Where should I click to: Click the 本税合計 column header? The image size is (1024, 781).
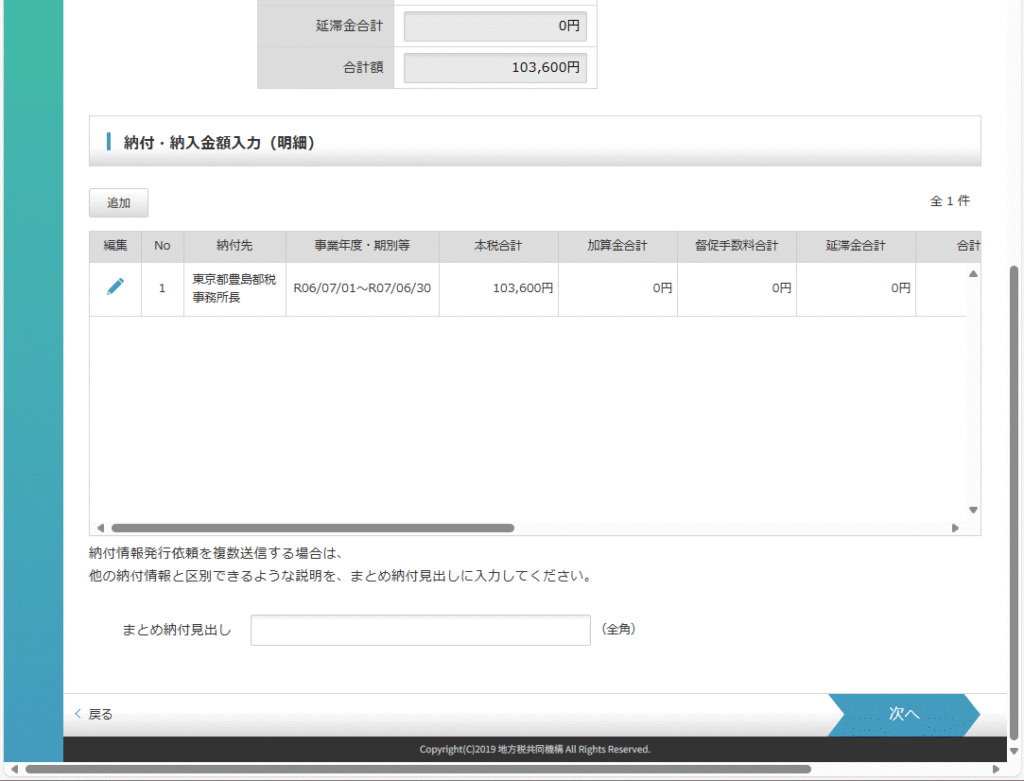point(498,246)
